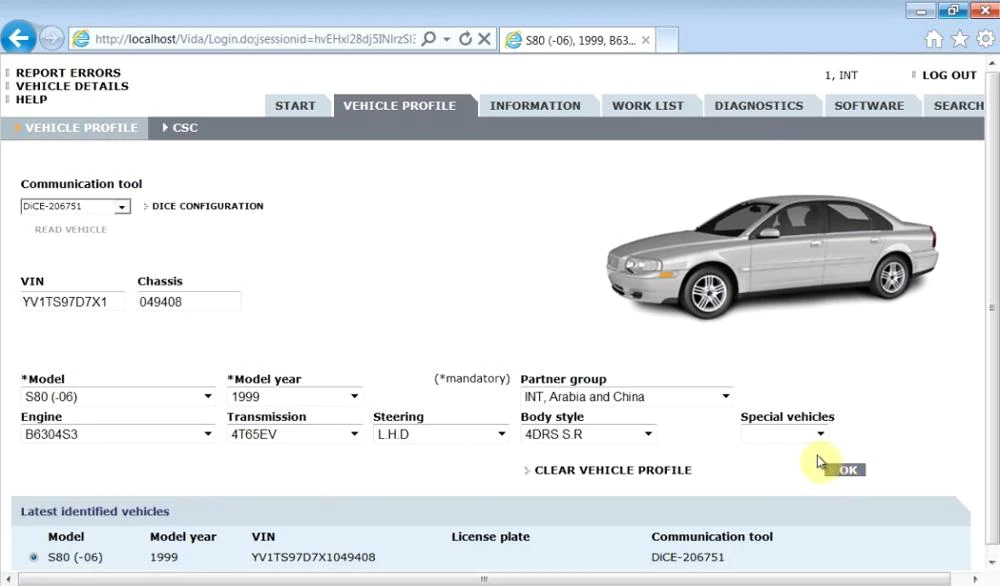Image resolution: width=1000 pixels, height=586 pixels.
Task: Open the Special vehicles dropdown
Action: (x=784, y=434)
